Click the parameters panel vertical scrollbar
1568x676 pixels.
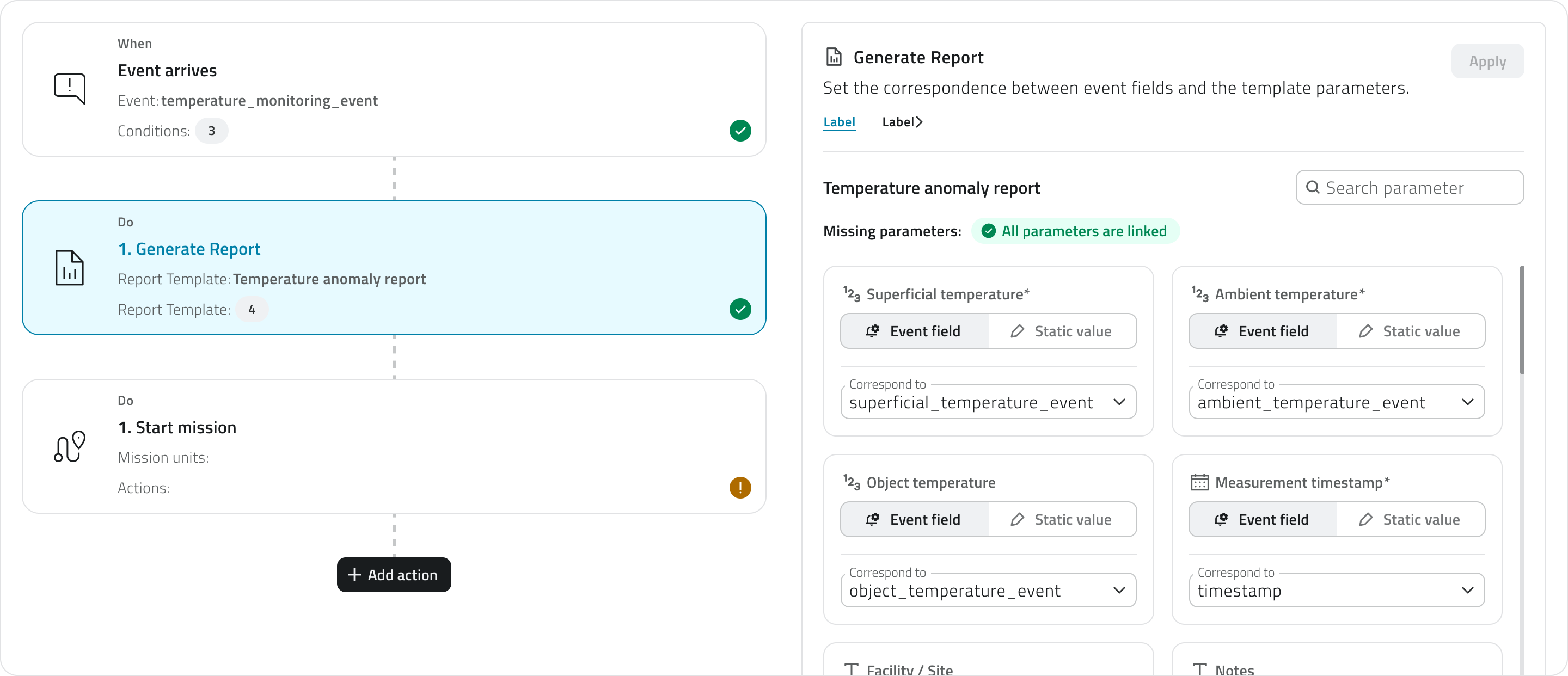[1522, 320]
